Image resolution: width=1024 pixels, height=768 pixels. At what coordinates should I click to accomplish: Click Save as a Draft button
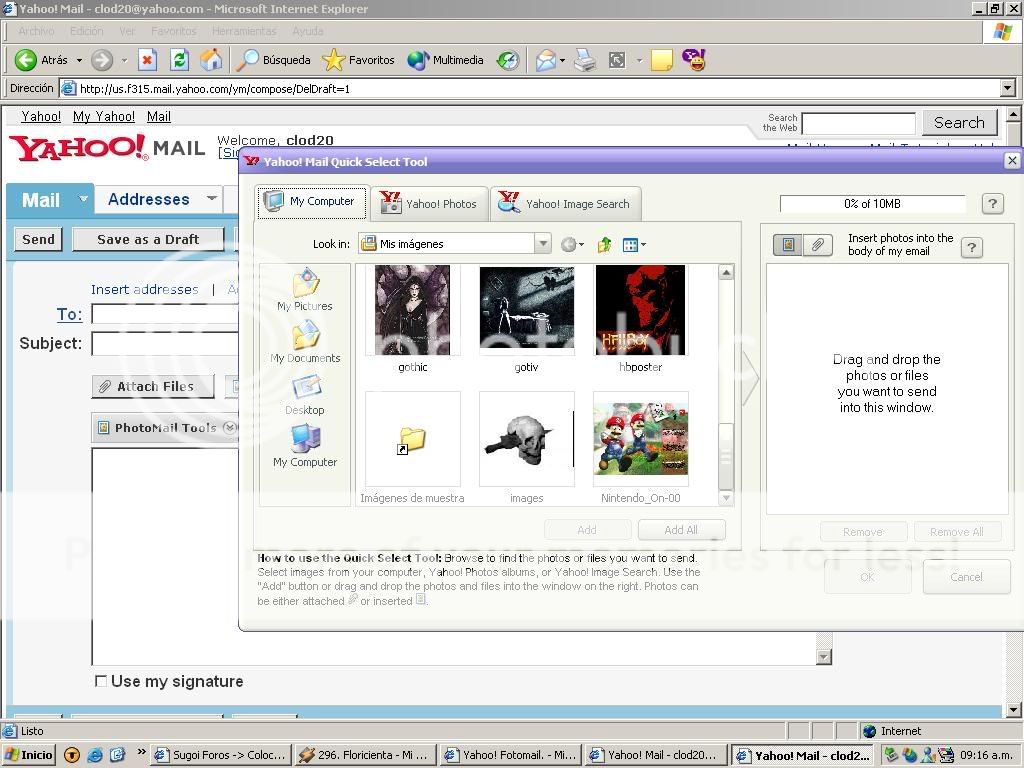point(148,239)
